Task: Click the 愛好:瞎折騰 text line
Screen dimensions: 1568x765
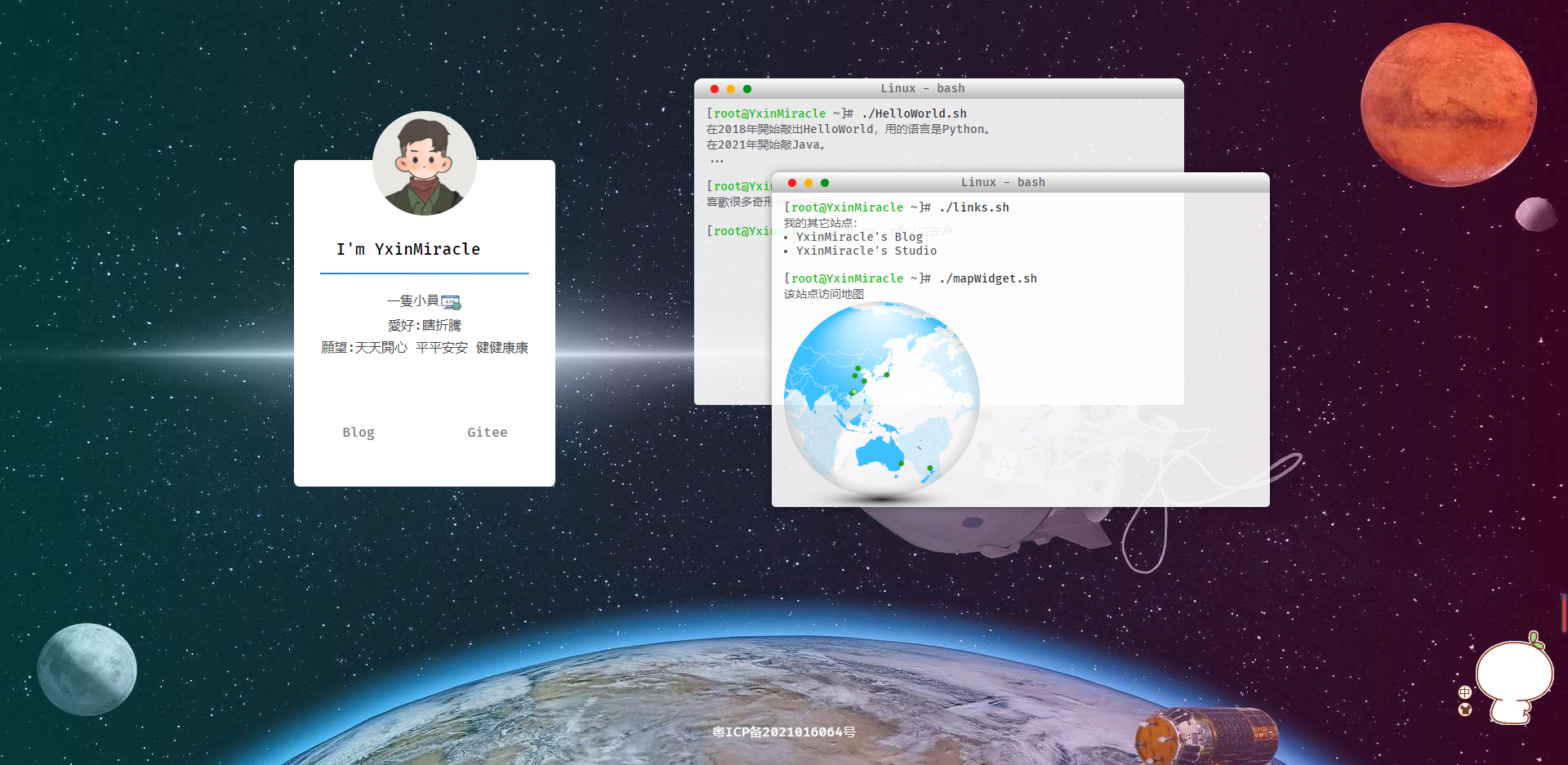Action: 425,325
